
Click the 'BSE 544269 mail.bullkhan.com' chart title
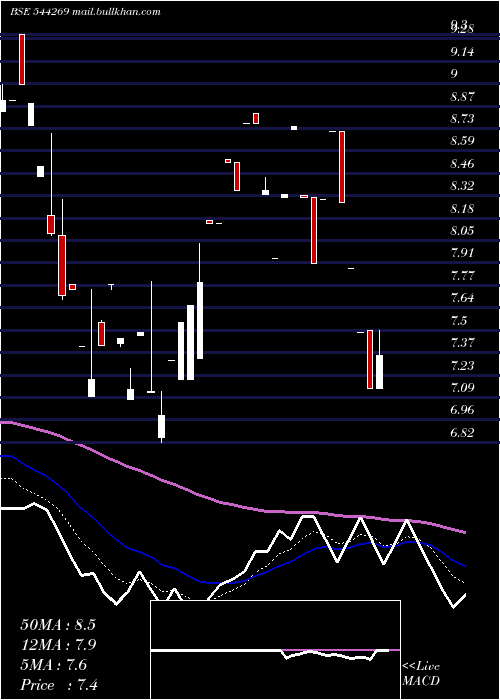pyautogui.click(x=85, y=12)
